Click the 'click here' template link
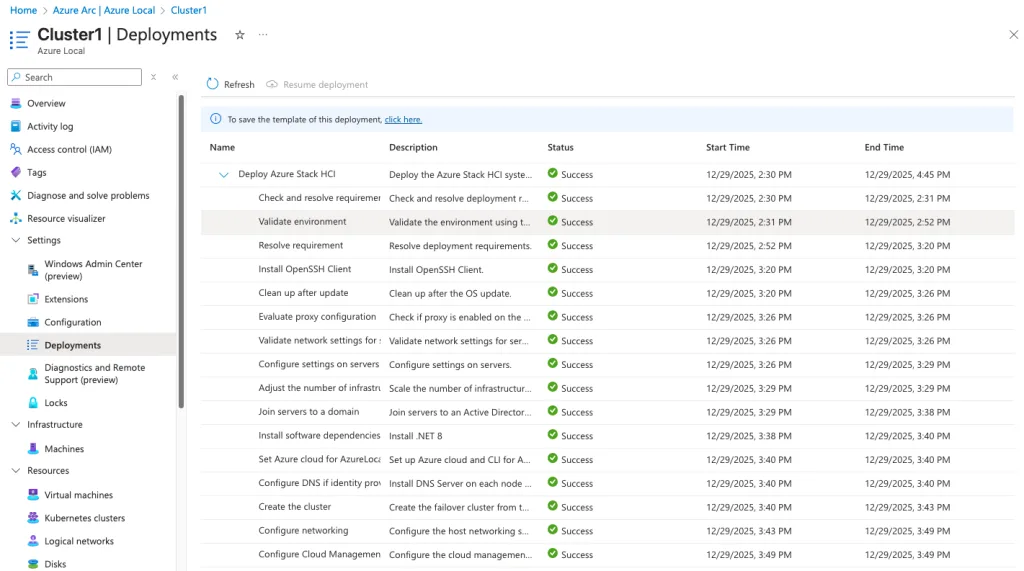The height and width of the screenshot is (571, 1024). [403, 120]
